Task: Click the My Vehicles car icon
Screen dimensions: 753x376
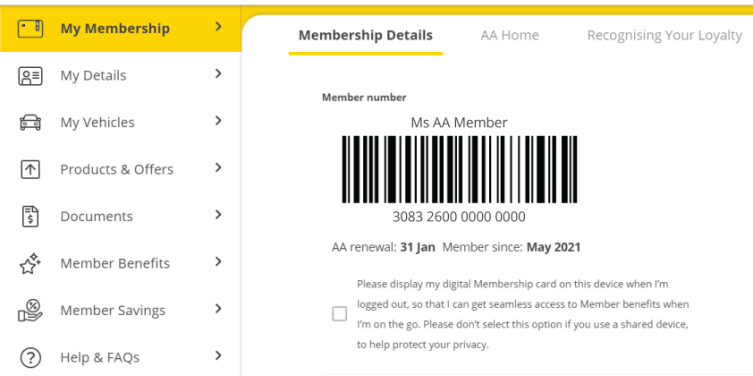Action: tap(30, 122)
